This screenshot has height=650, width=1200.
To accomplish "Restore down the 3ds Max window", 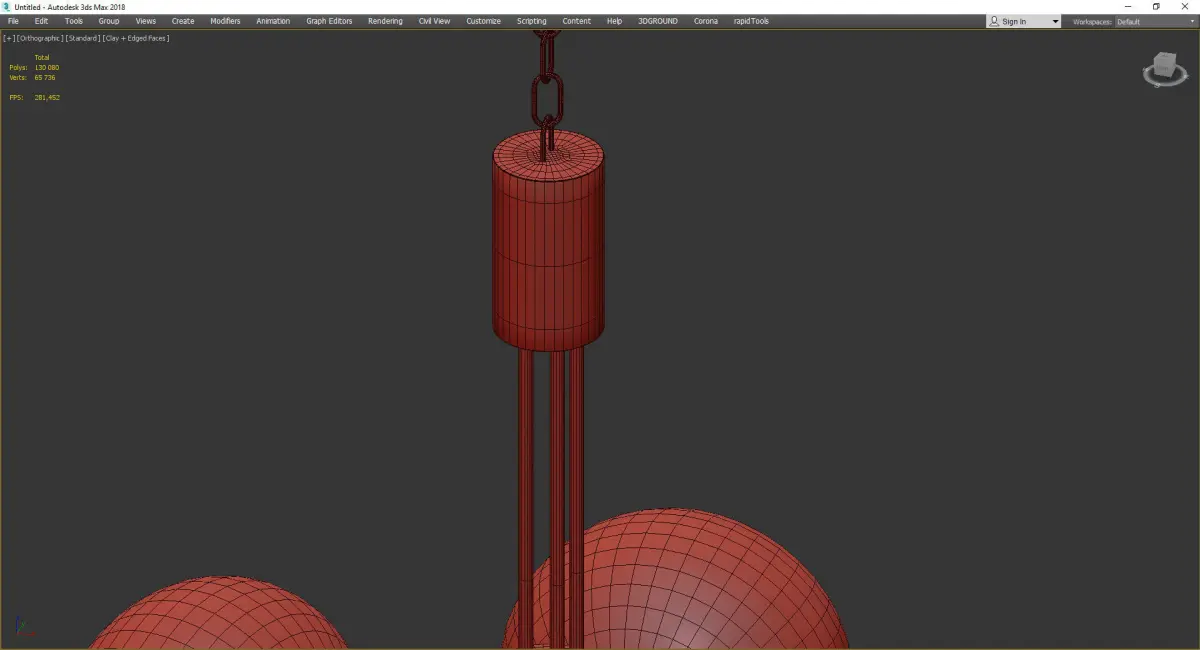I will pyautogui.click(x=1156, y=7).
